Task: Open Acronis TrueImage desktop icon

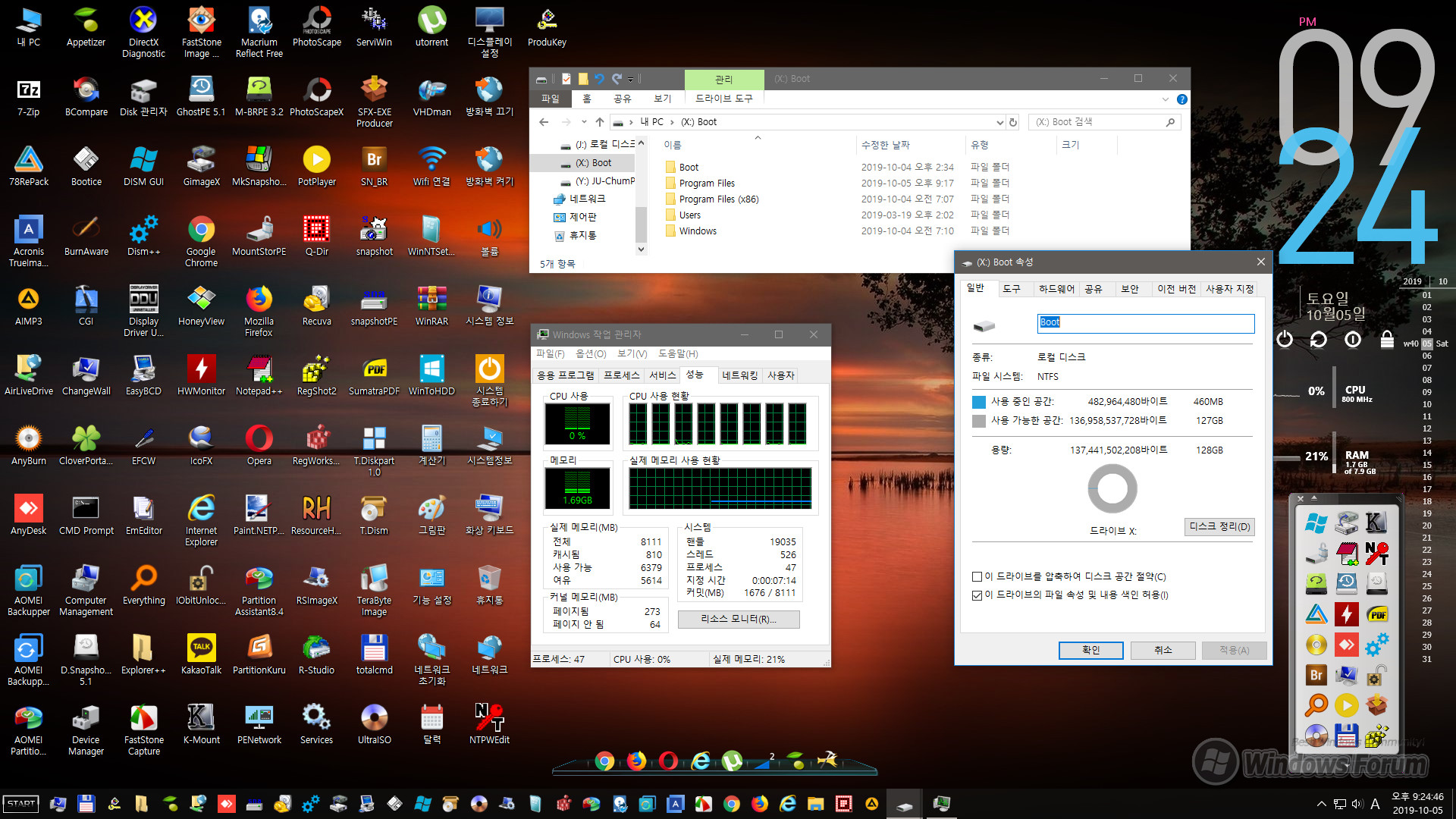Action: [28, 241]
